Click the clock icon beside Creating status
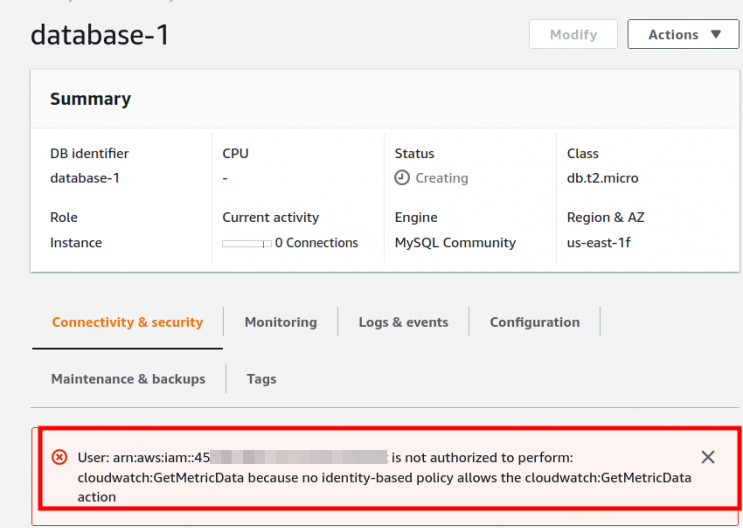 [x=402, y=178]
